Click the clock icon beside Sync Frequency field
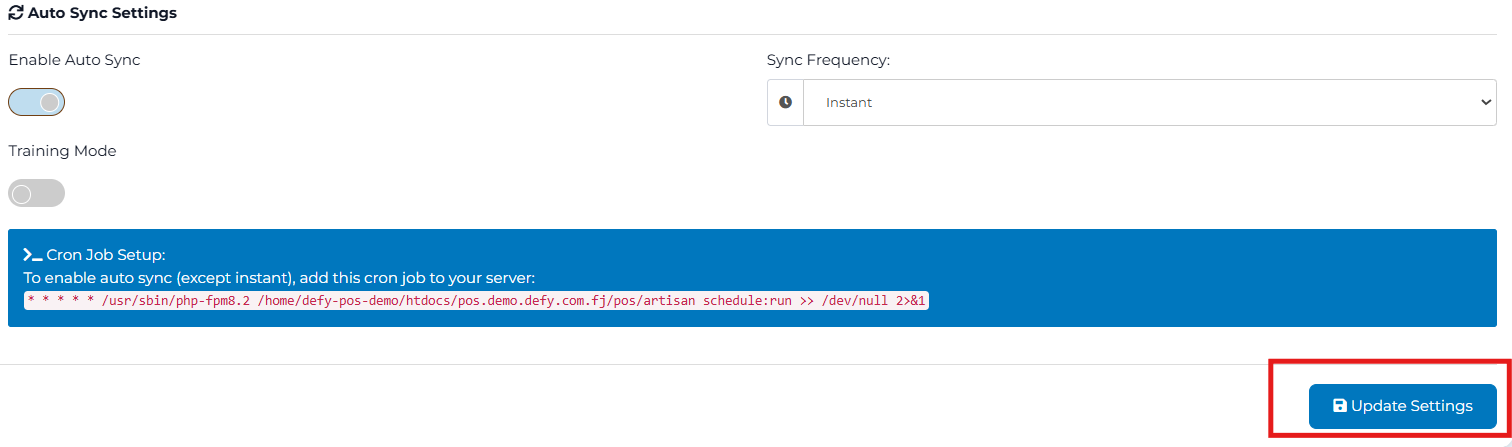The image size is (1512, 447). [785, 102]
